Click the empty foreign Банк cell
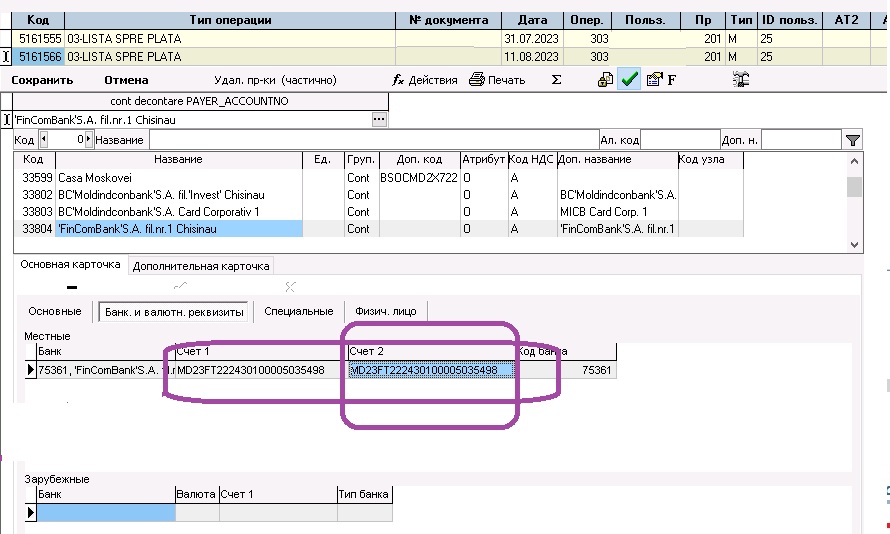 pos(106,512)
